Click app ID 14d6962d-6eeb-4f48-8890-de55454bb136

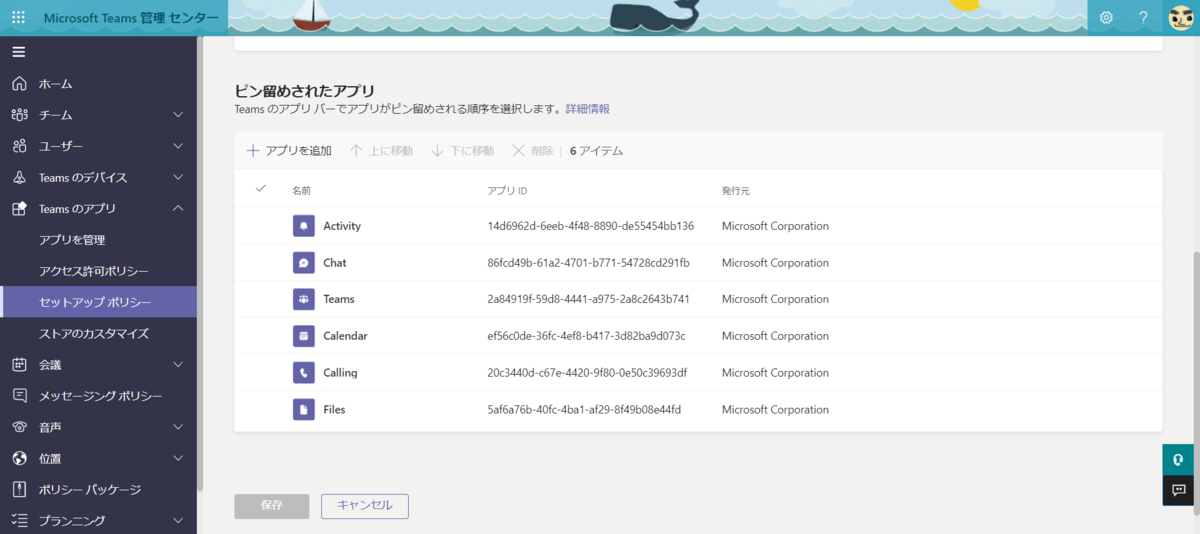pos(590,226)
